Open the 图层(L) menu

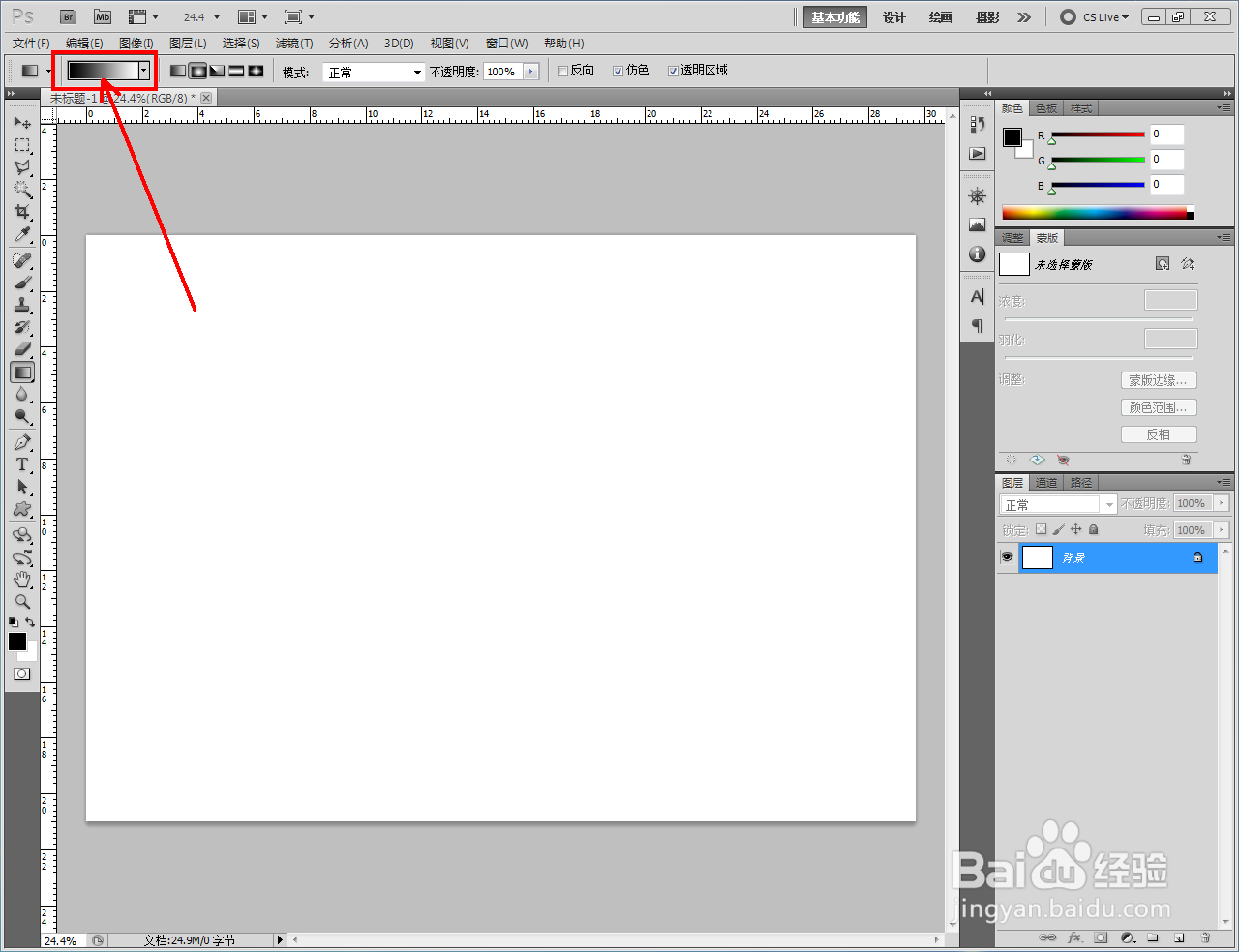[188, 44]
